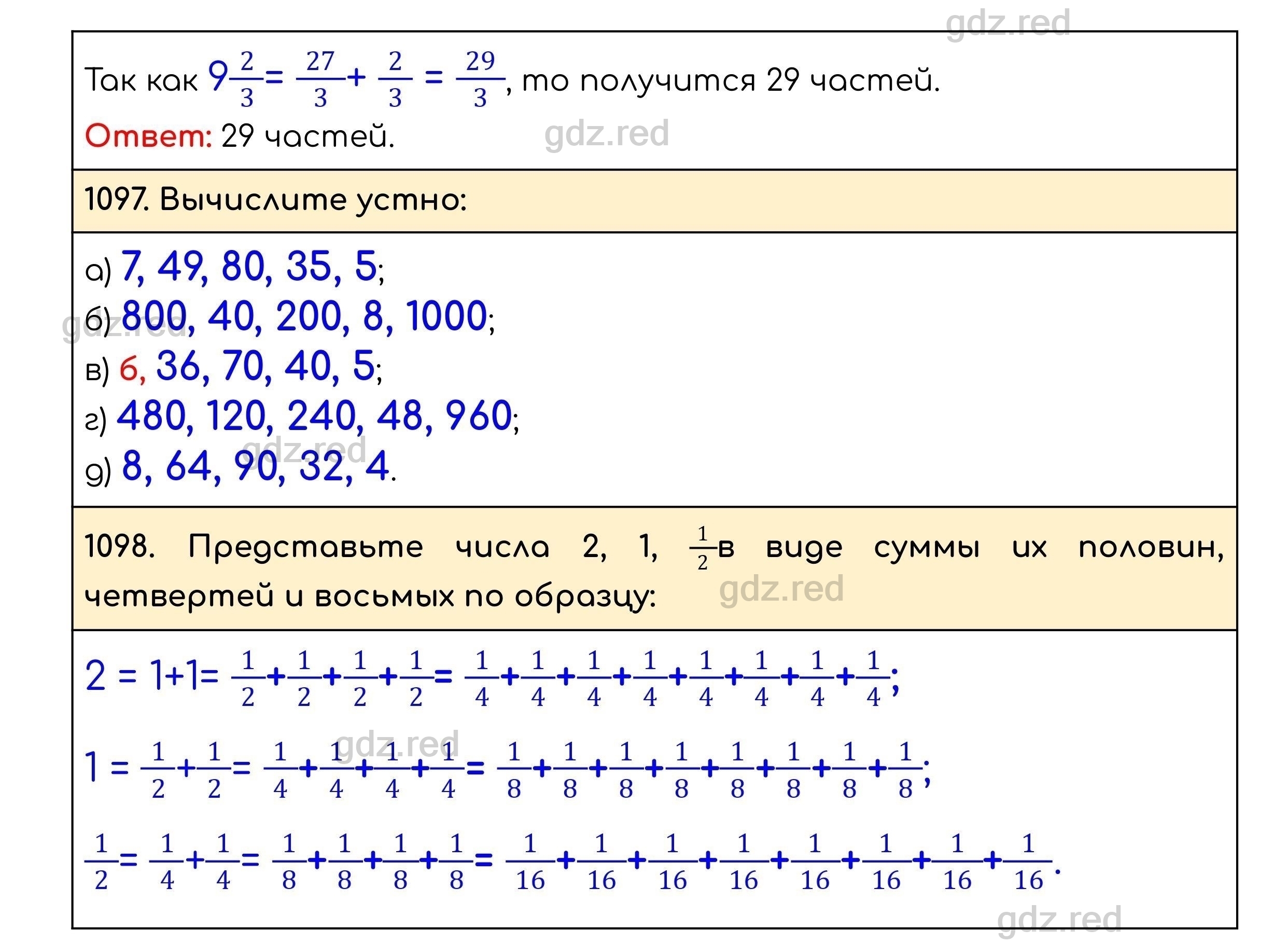Click the small fraction 1/2 in task 1098 heading
The height and width of the screenshot is (944, 1288).
click(x=703, y=549)
